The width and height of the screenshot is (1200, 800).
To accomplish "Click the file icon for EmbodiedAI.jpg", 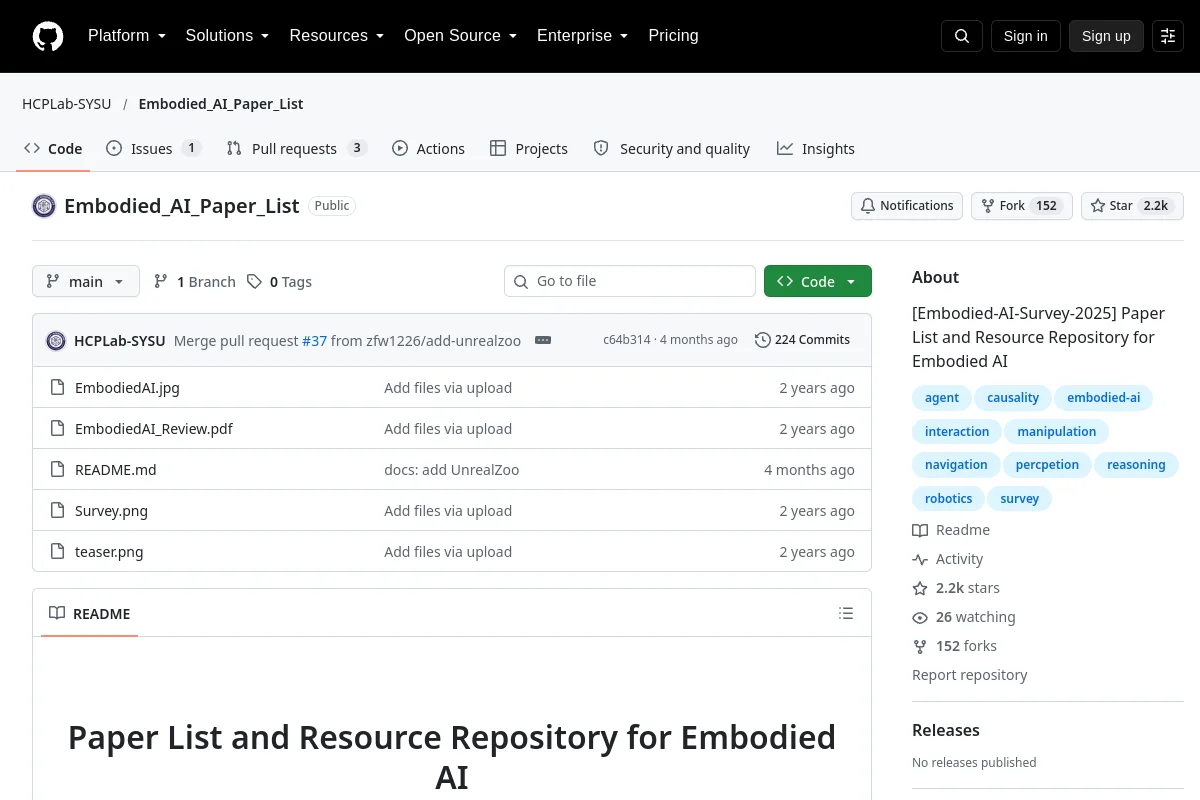I will [57, 388].
